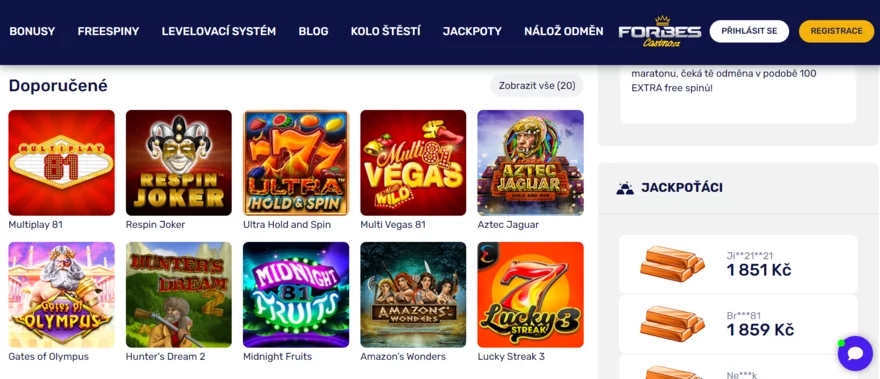Launch the Ultra Hold and Spin game
Image resolution: width=880 pixels, height=379 pixels.
pos(296,163)
